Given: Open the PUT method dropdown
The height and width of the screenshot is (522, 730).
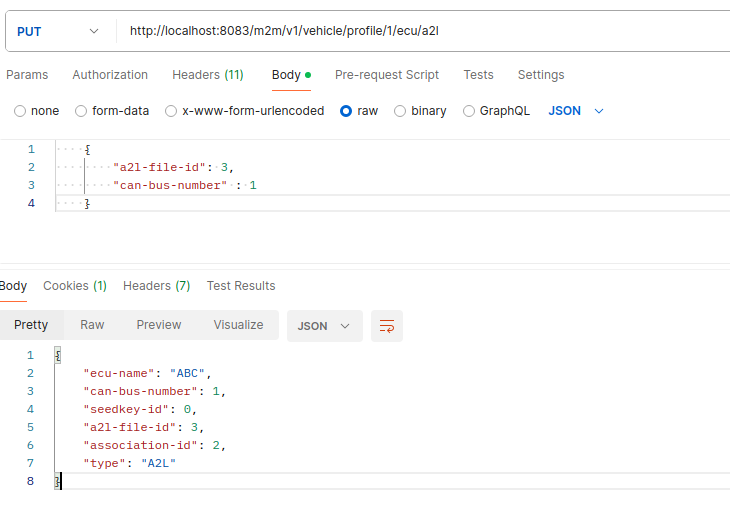Looking at the screenshot, I should coord(60,31).
